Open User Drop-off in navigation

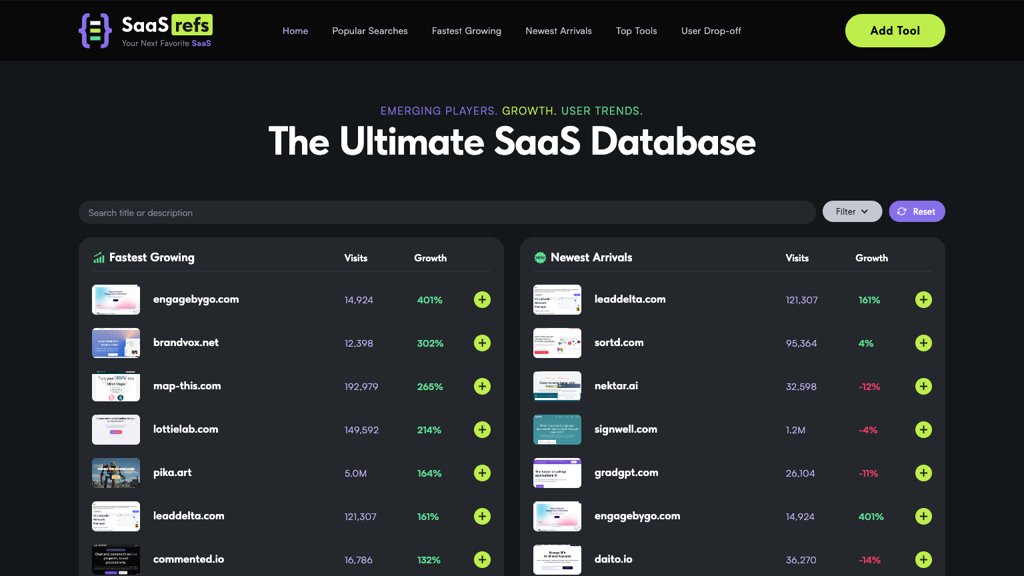point(711,31)
